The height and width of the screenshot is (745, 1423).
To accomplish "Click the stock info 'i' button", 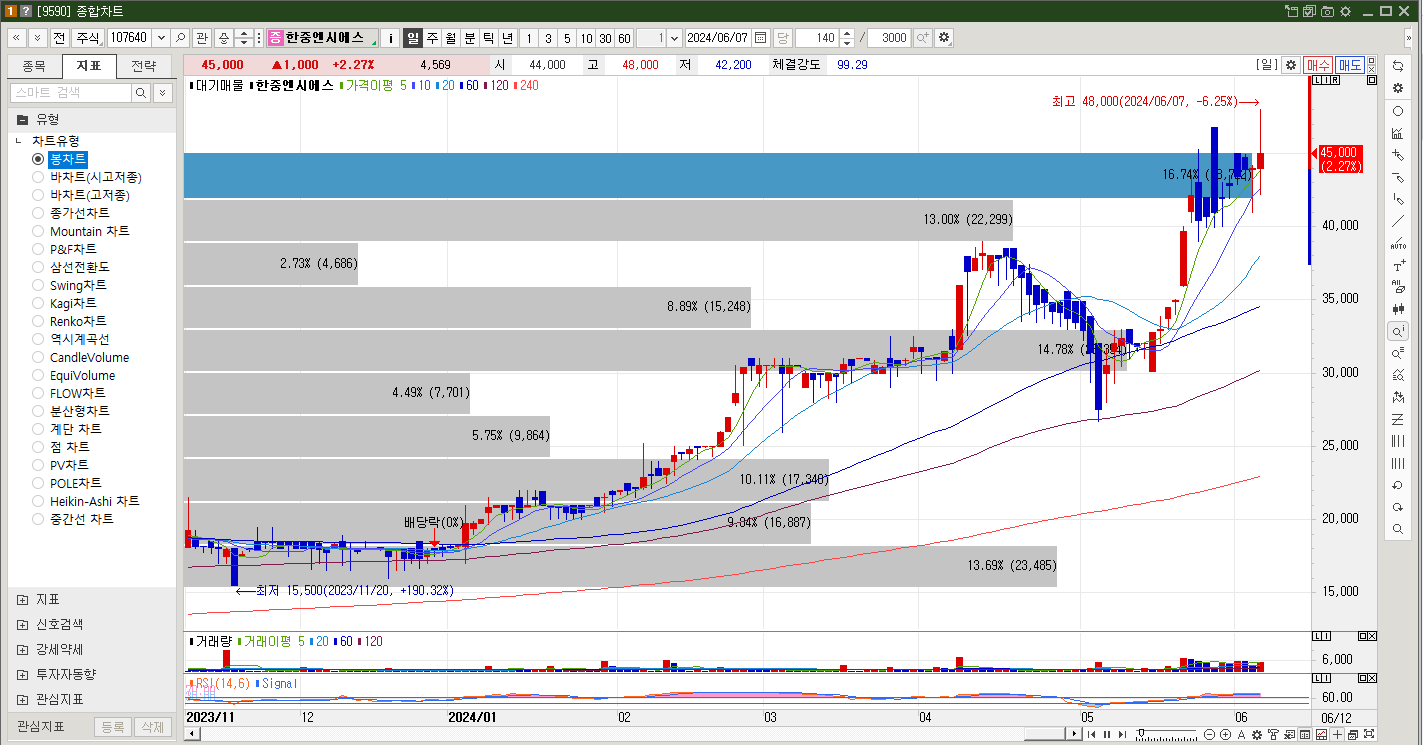I will coord(391,38).
